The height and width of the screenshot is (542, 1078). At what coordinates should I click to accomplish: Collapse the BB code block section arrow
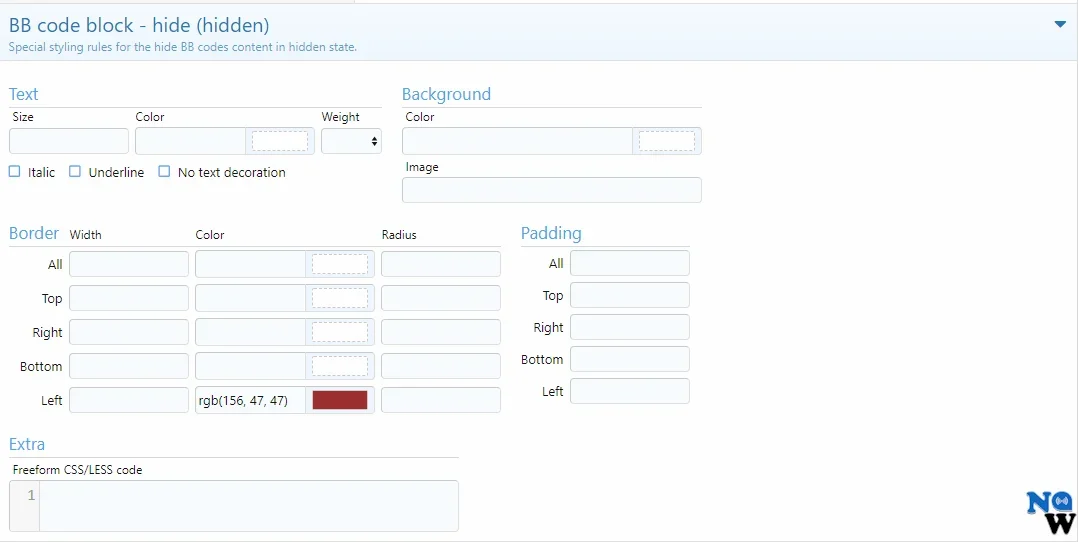1060,25
